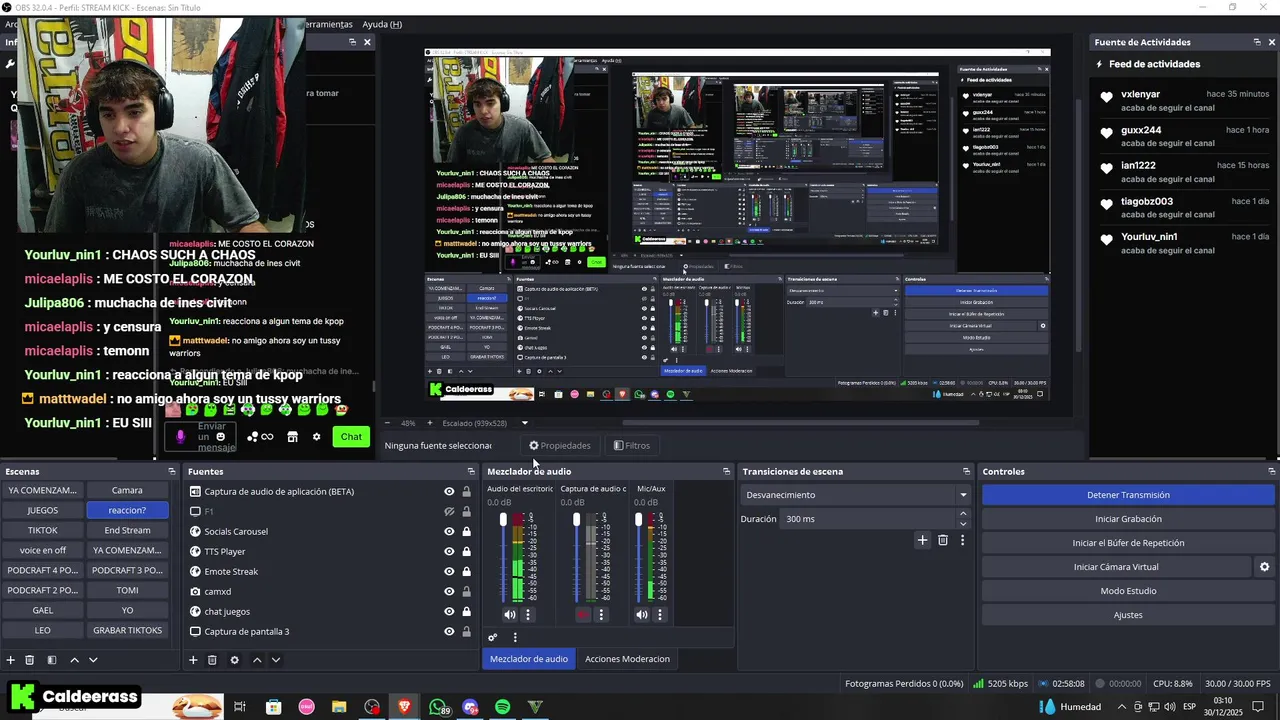Open Ajustes settings button
1280x720 pixels.
[x=1128, y=615]
